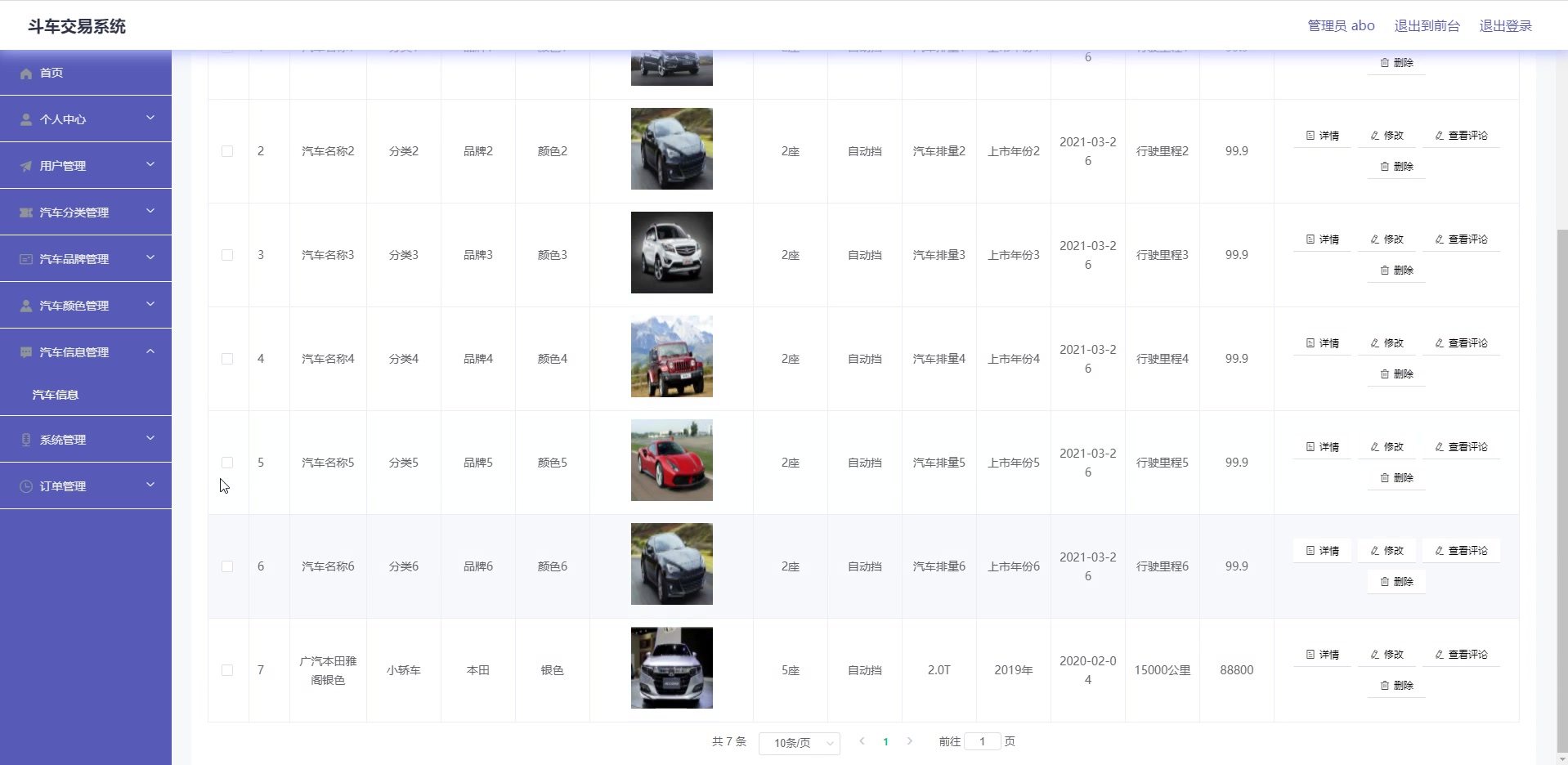
Task: Click 修改 for 汽车名称6 row
Action: [x=1387, y=551]
